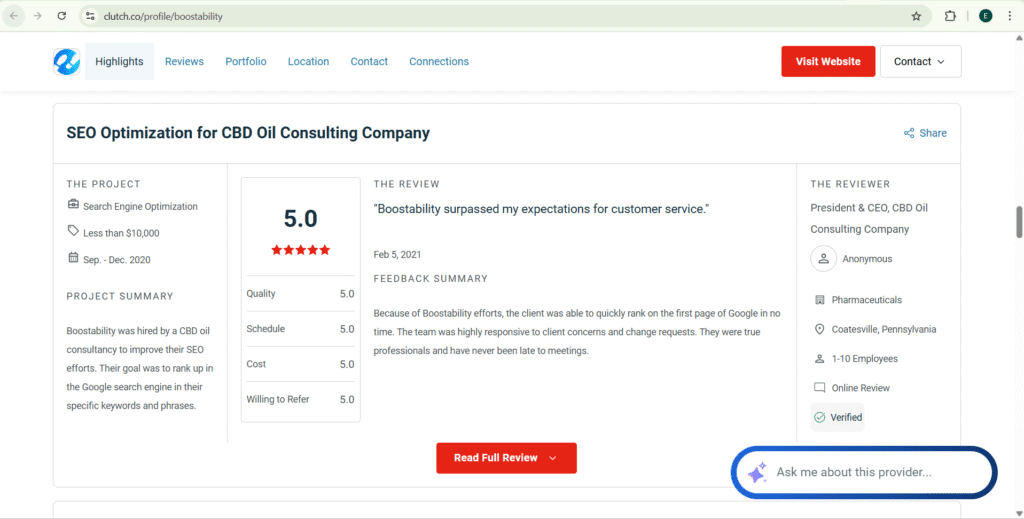
Task: Click the calendar icon beside Sep. - Dec. 2020
Action: [x=73, y=258]
